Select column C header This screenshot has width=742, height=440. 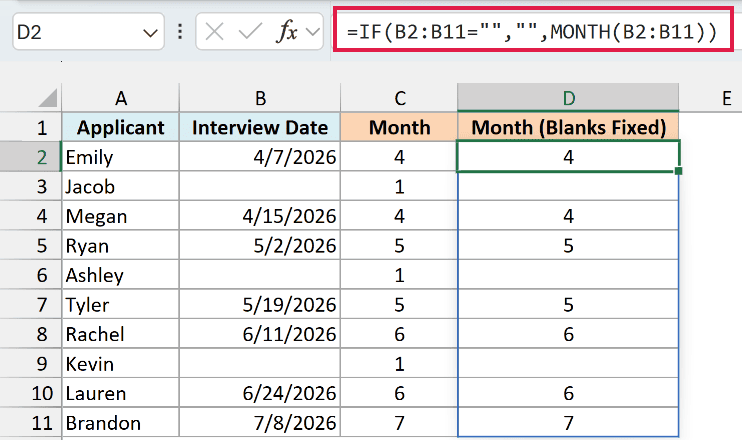pyautogui.click(x=399, y=98)
